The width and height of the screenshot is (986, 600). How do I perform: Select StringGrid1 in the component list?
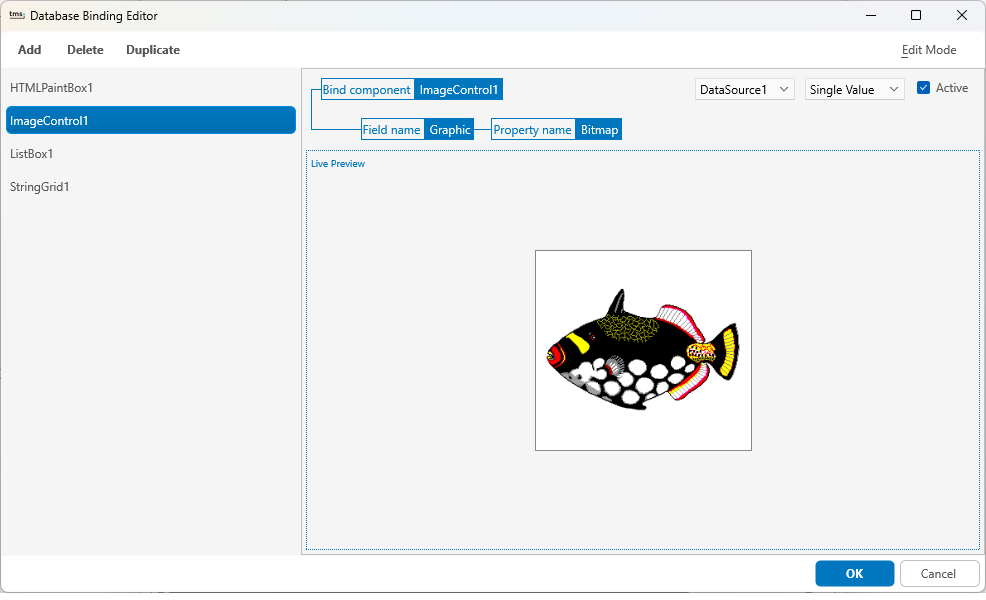(41, 186)
